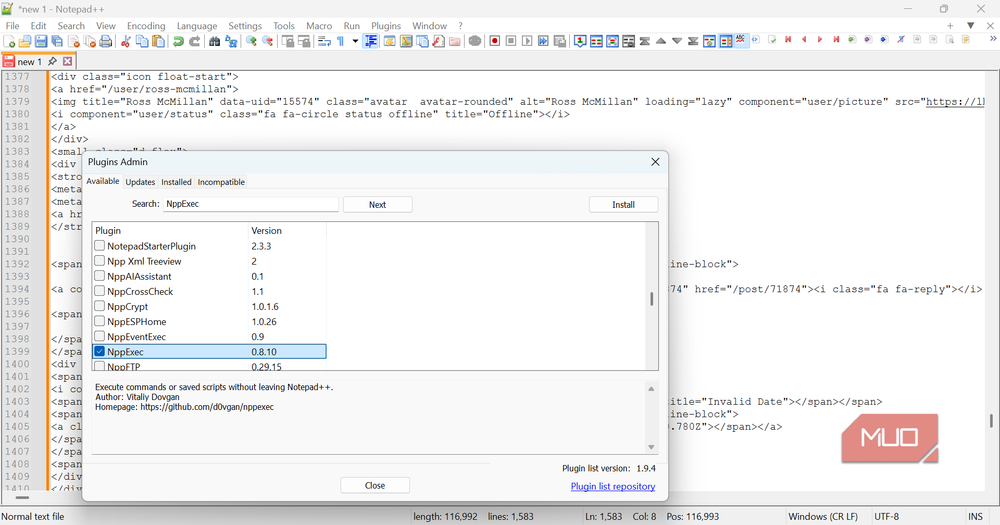Toggle Show All Characters pilcrow icon
Image resolution: width=1000 pixels, height=525 pixels.
341,41
